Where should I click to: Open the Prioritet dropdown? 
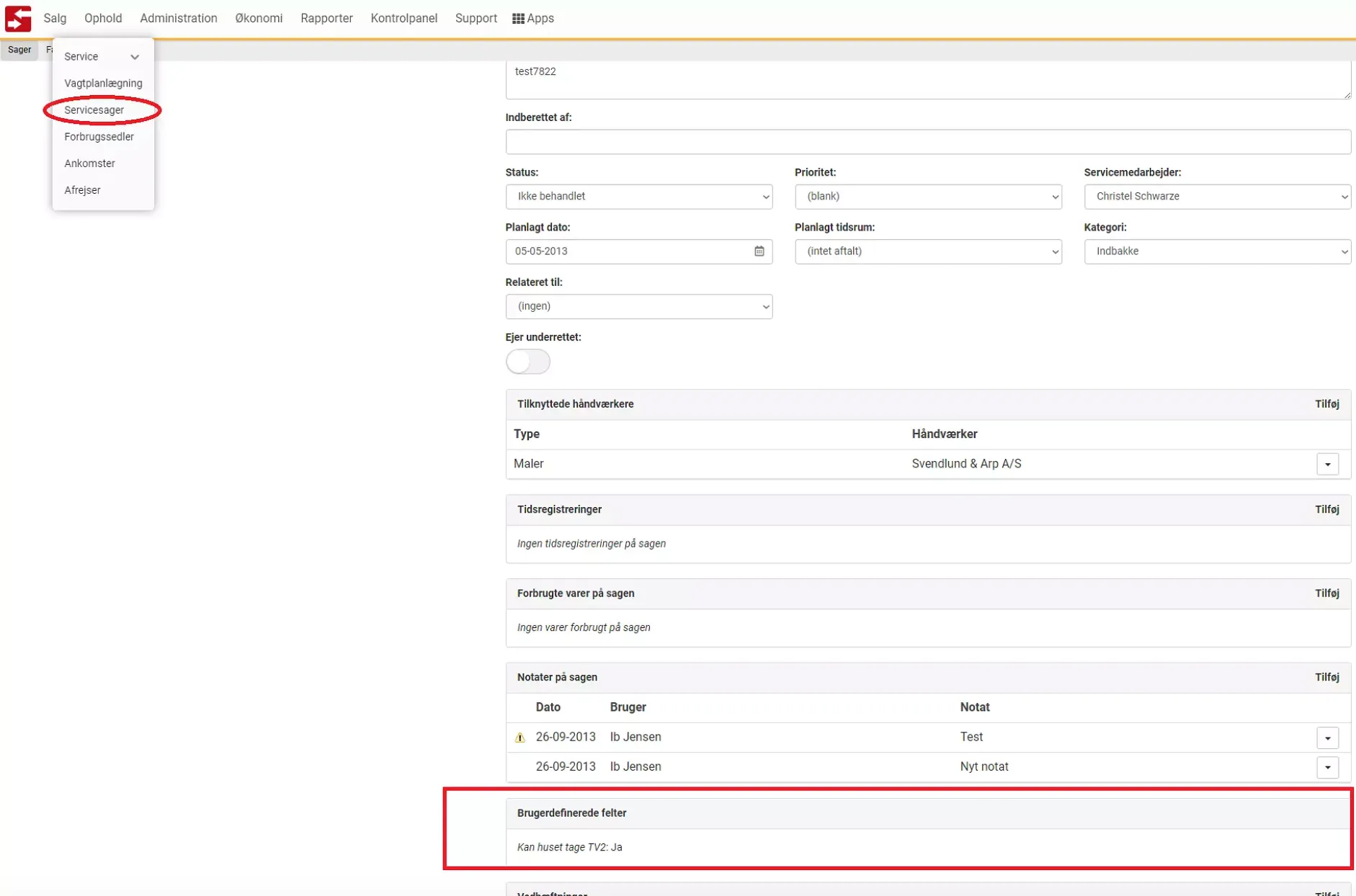click(x=927, y=197)
